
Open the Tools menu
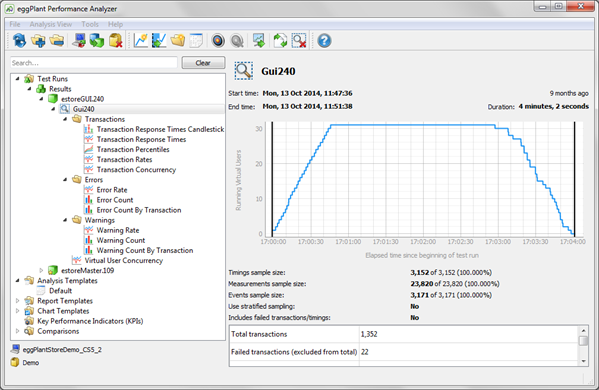tap(90, 24)
